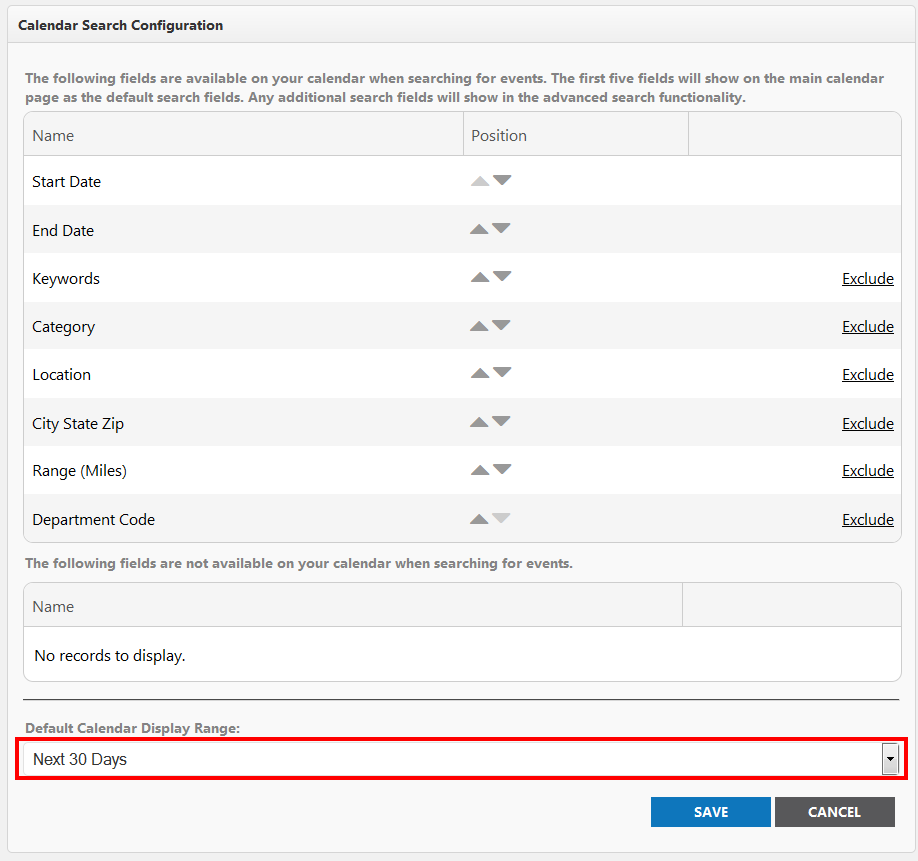
Task: Move End Date up one position
Action: 479,229
